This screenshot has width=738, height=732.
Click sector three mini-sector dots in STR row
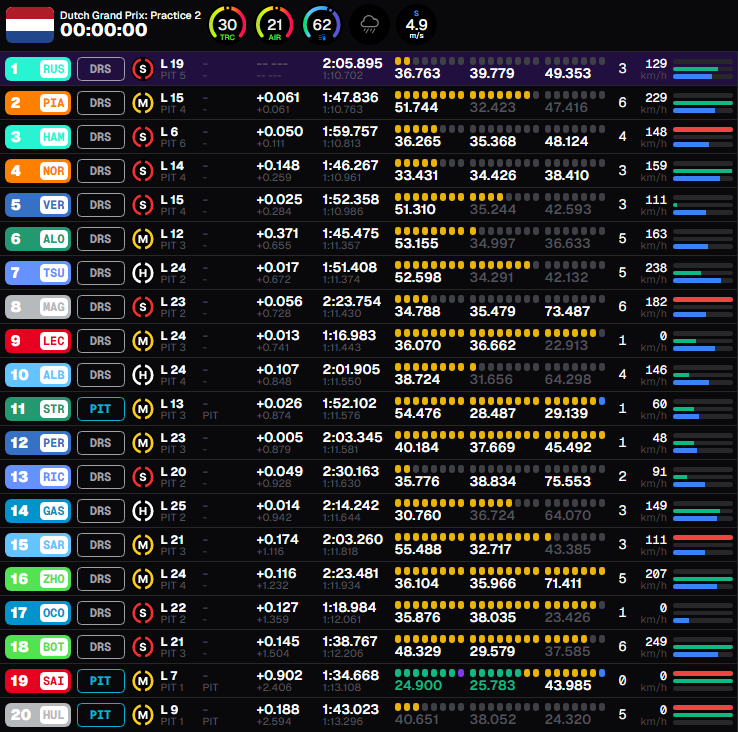(x=575, y=401)
